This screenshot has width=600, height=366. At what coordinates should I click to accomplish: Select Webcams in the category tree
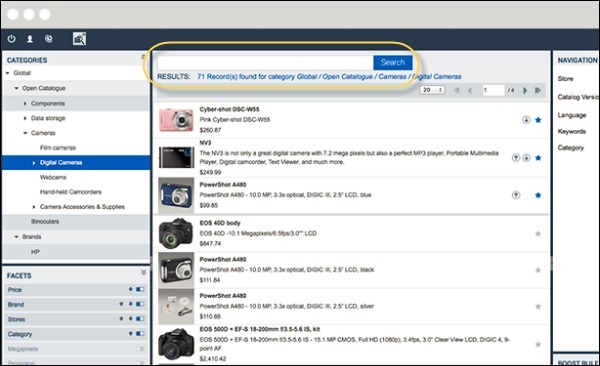coord(53,177)
